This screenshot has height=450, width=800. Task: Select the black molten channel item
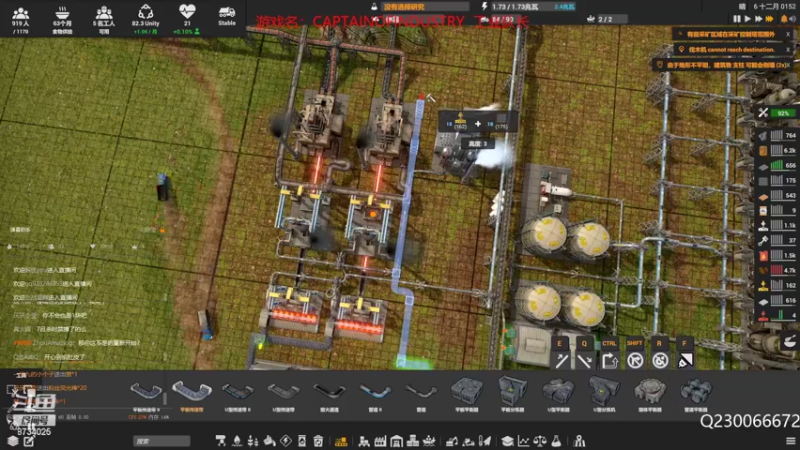coord(330,395)
